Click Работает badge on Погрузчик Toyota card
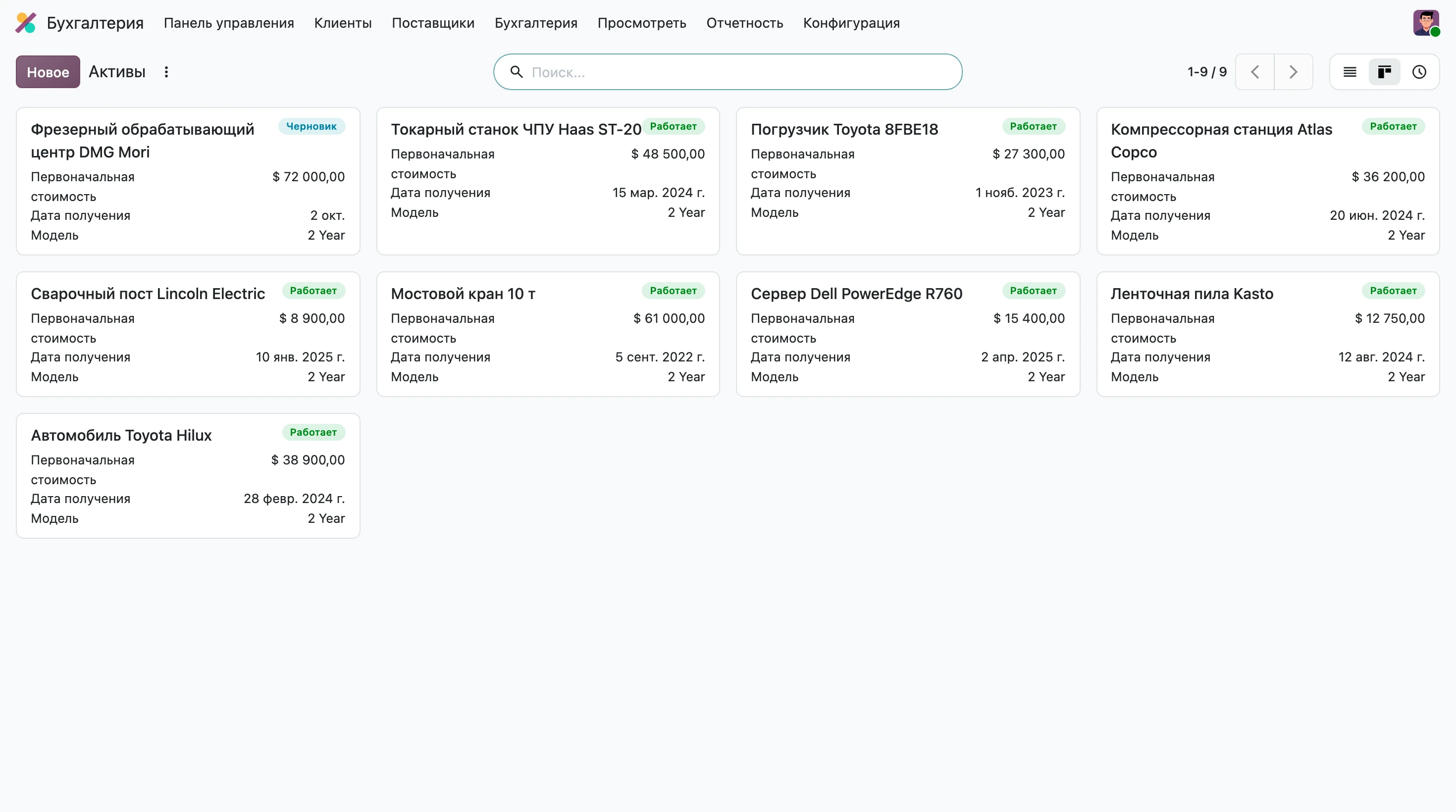Viewport: 1456px width, 812px height. (x=1033, y=127)
